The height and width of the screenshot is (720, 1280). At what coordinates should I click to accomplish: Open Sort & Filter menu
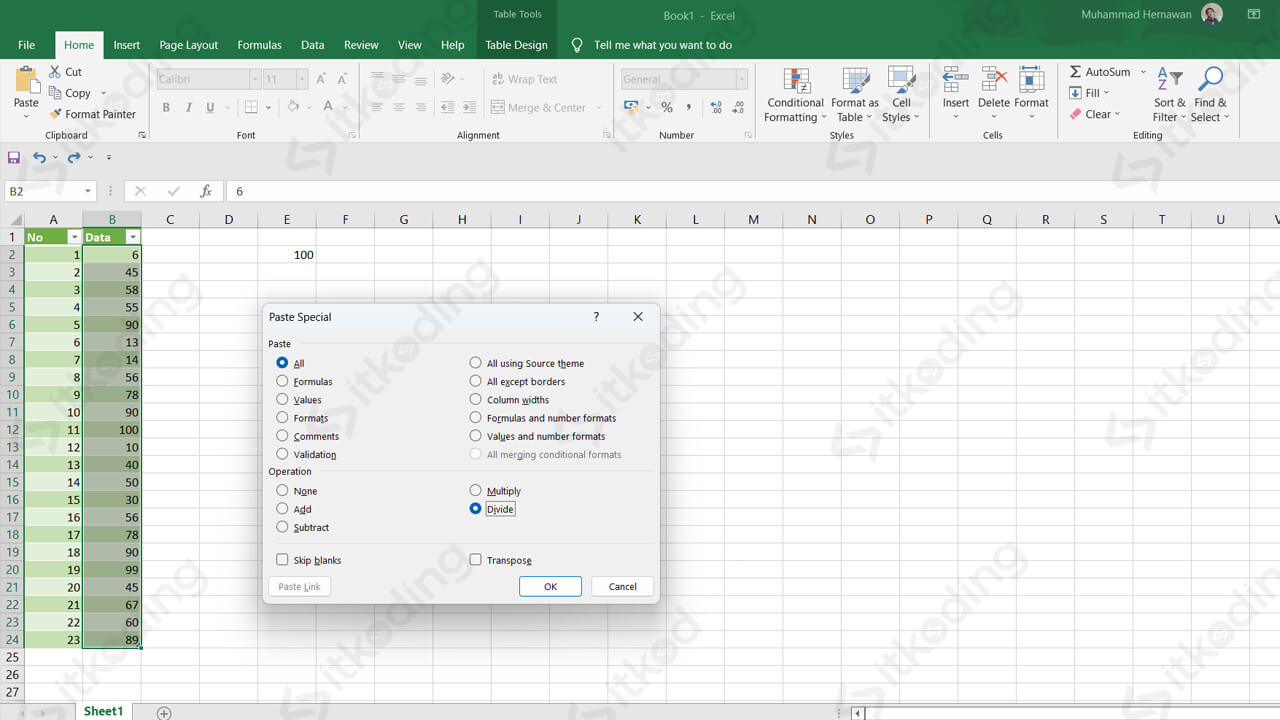click(x=1170, y=96)
